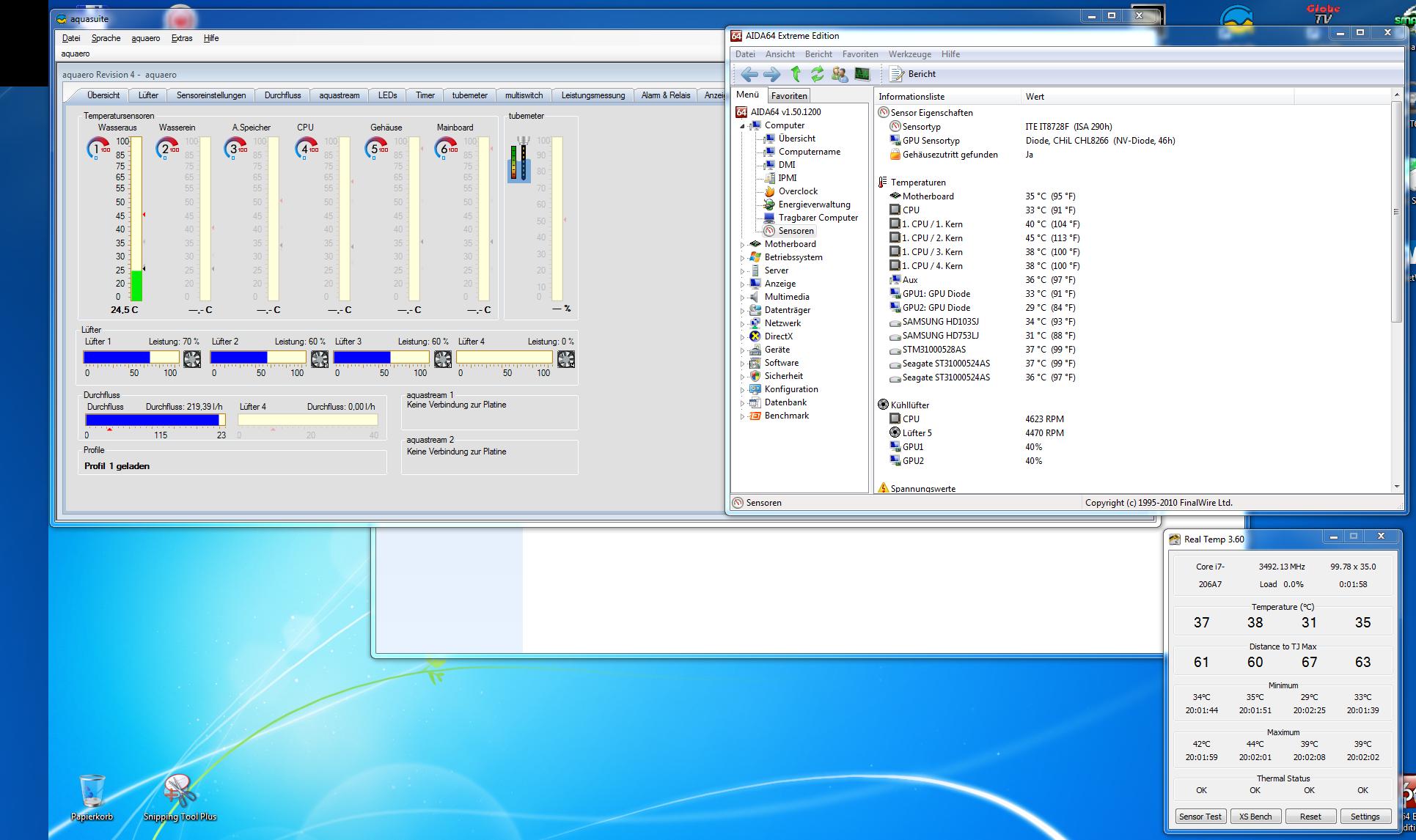Open the Durchfluss tab in aquasuite
The height and width of the screenshot is (840, 1416).
pos(282,95)
